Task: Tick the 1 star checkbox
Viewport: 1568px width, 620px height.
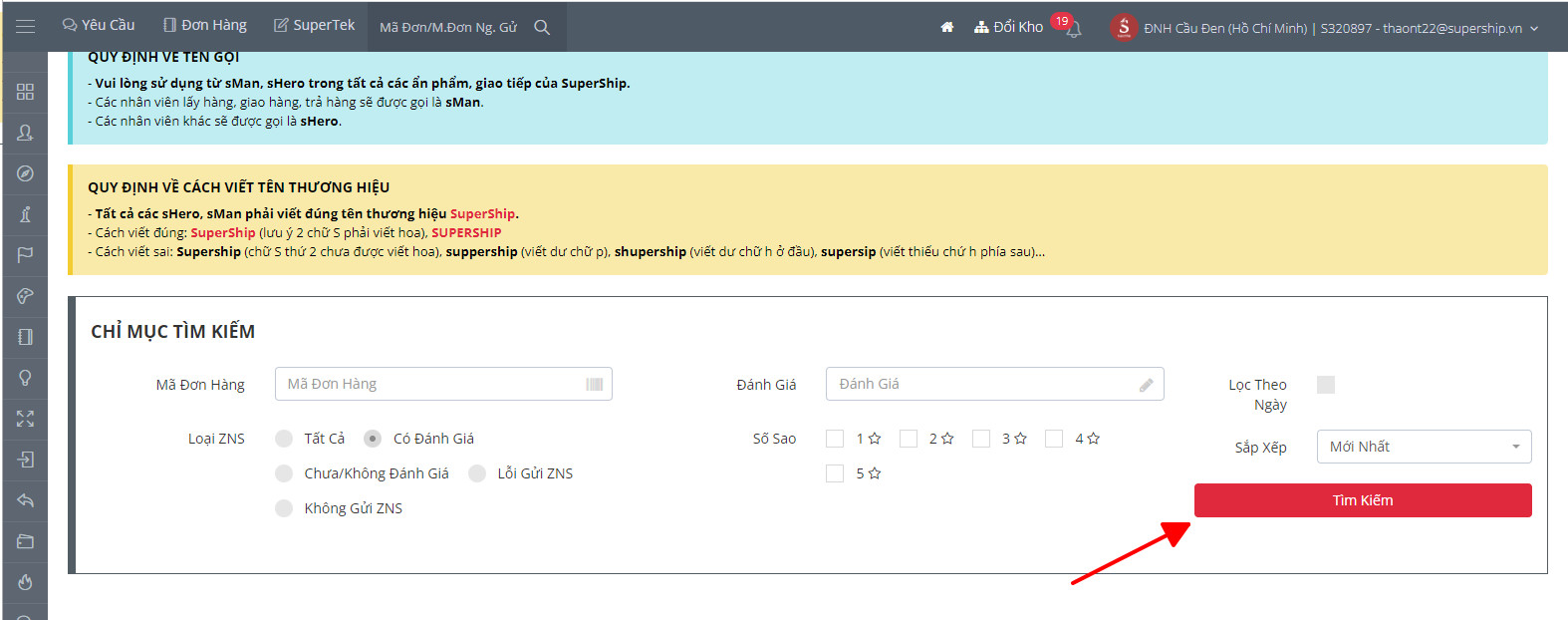Action: pyautogui.click(x=835, y=439)
